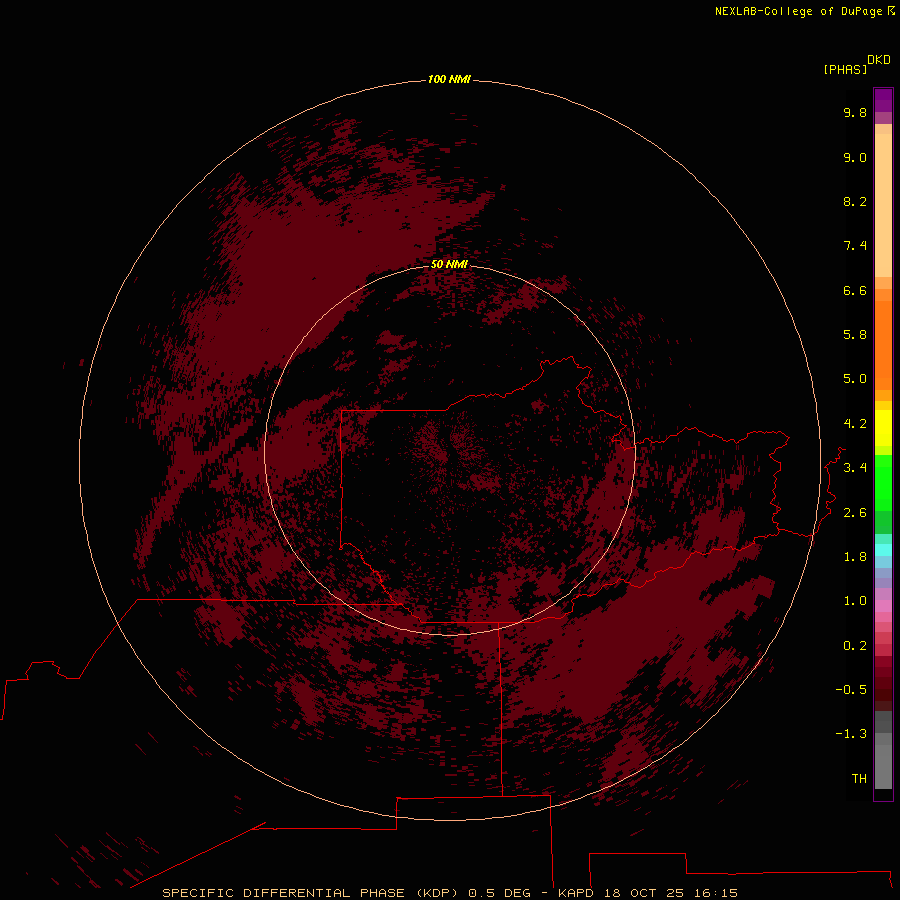Click the TH threshold label
The width and height of the screenshot is (900, 900).
pos(859,779)
